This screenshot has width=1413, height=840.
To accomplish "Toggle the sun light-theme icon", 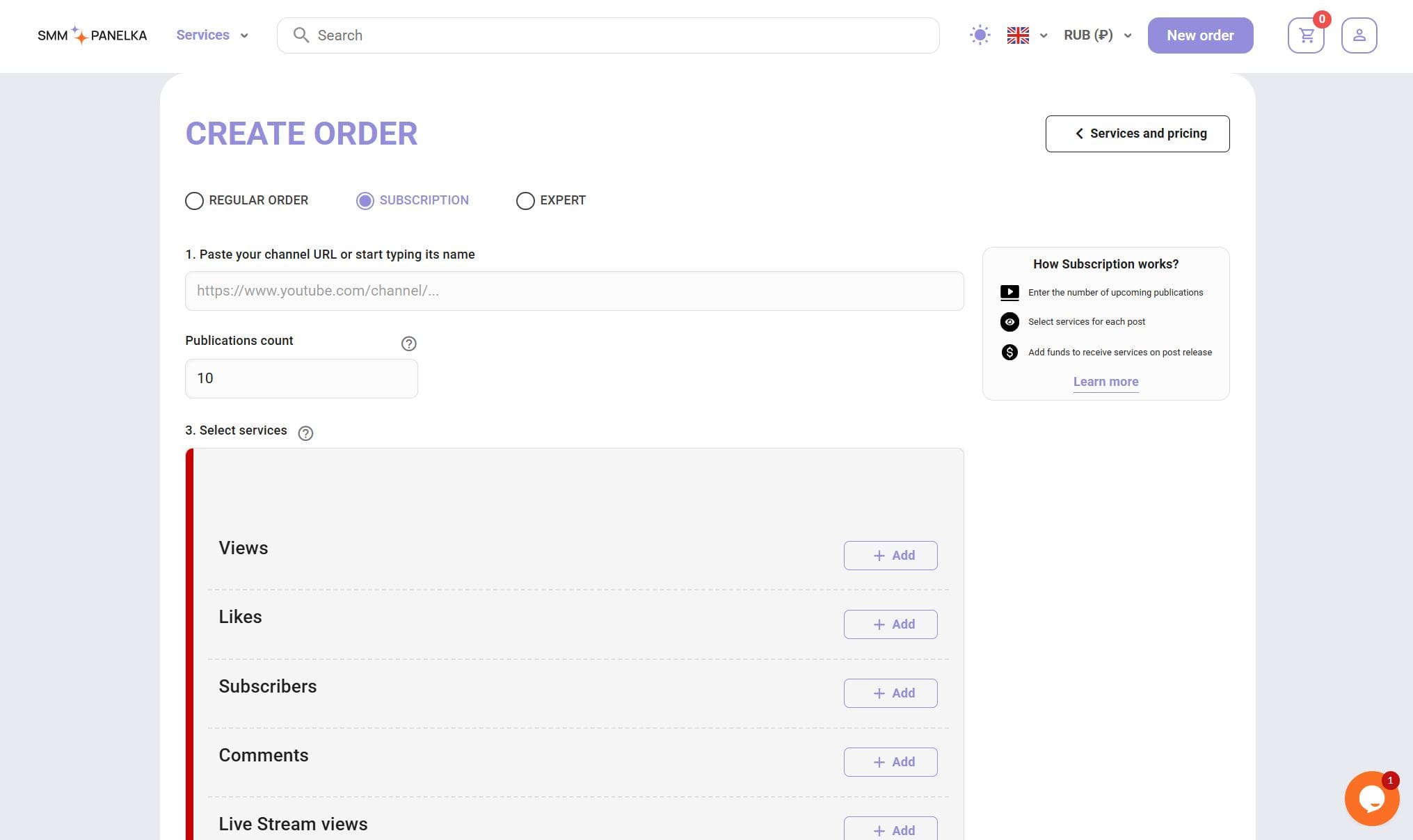I will (x=980, y=35).
